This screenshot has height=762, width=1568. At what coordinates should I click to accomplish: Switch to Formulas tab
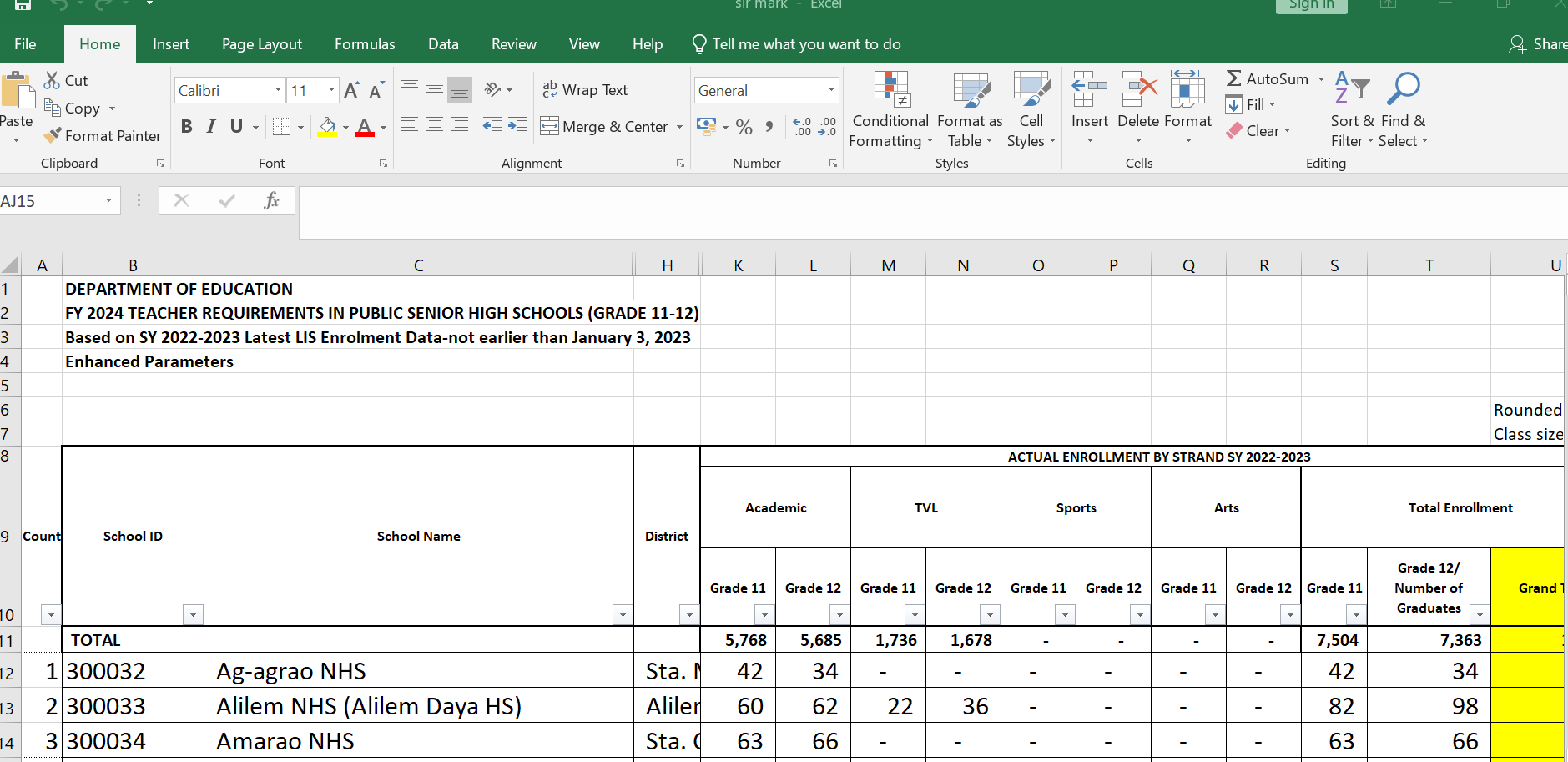(x=365, y=44)
